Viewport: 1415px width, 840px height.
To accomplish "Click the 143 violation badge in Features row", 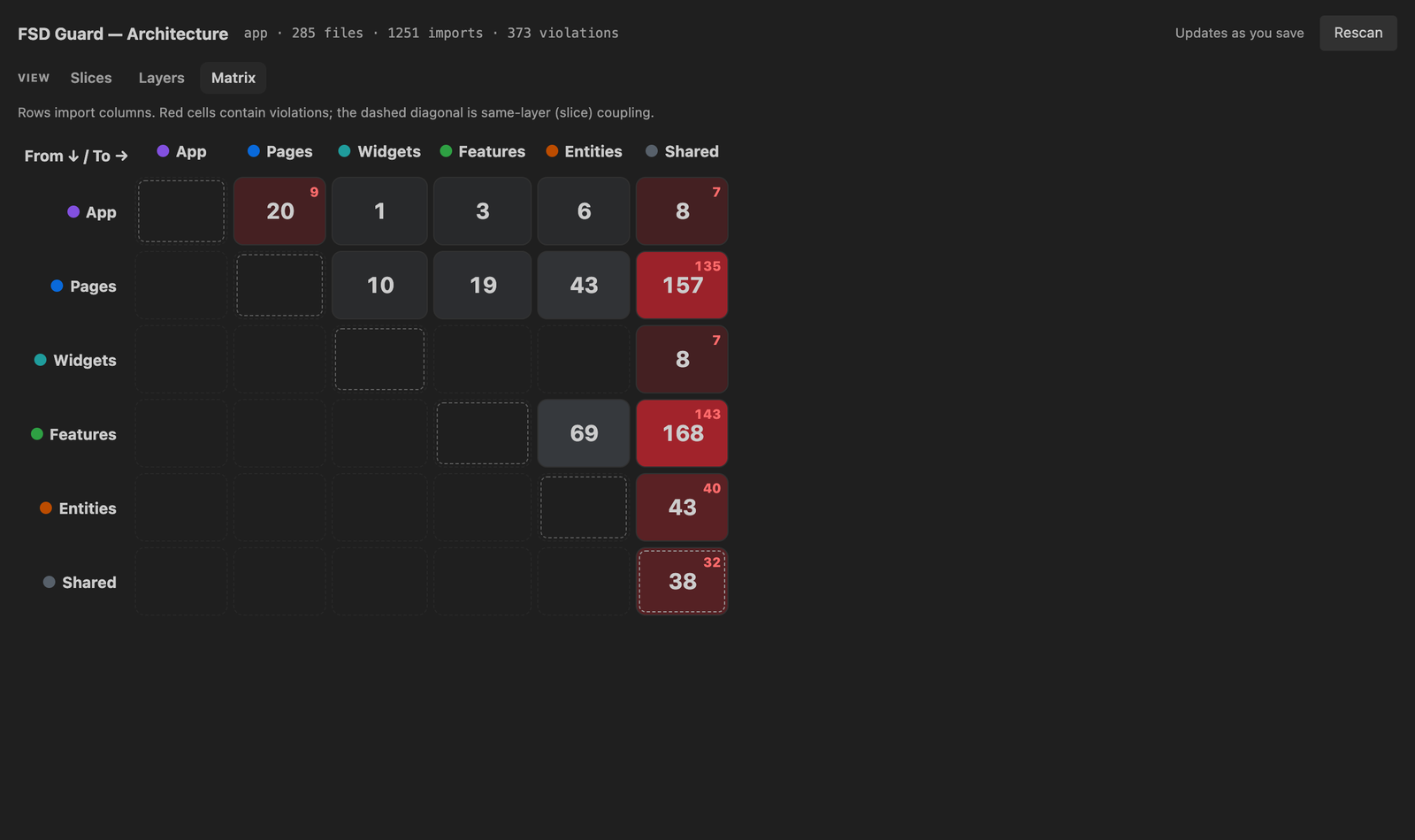I will 707,414.
